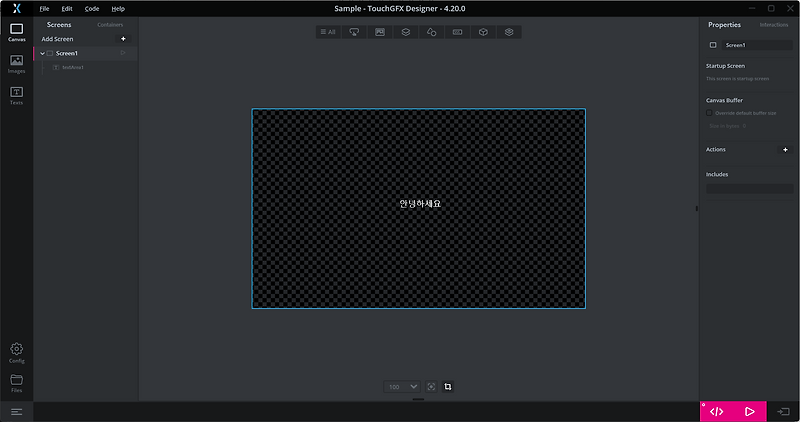Click the plus next to Add Screen
Screen dimensions: 800x422
123,39
